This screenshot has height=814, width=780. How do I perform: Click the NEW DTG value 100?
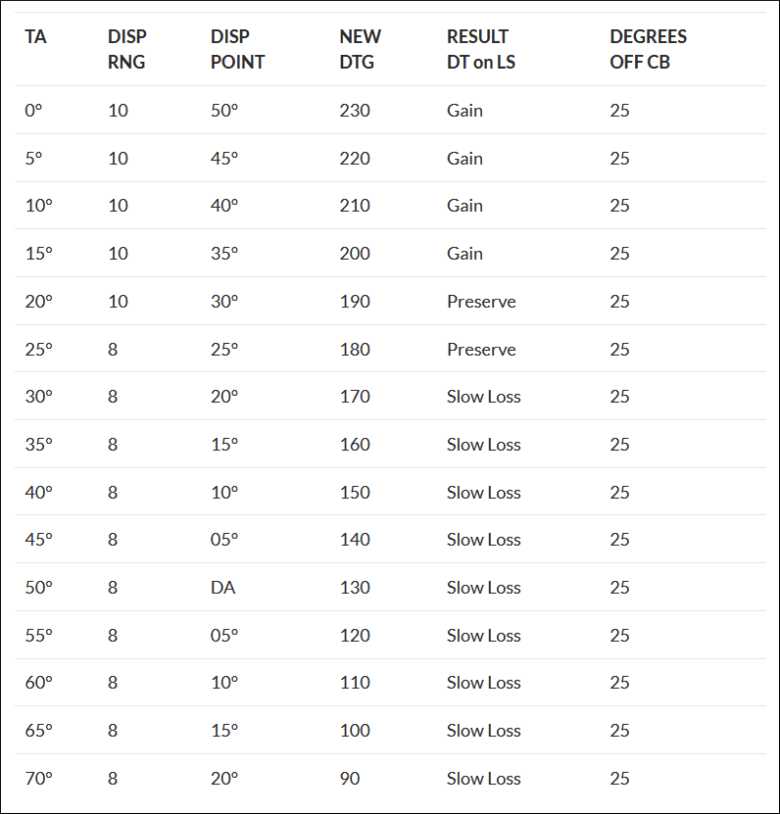(354, 730)
